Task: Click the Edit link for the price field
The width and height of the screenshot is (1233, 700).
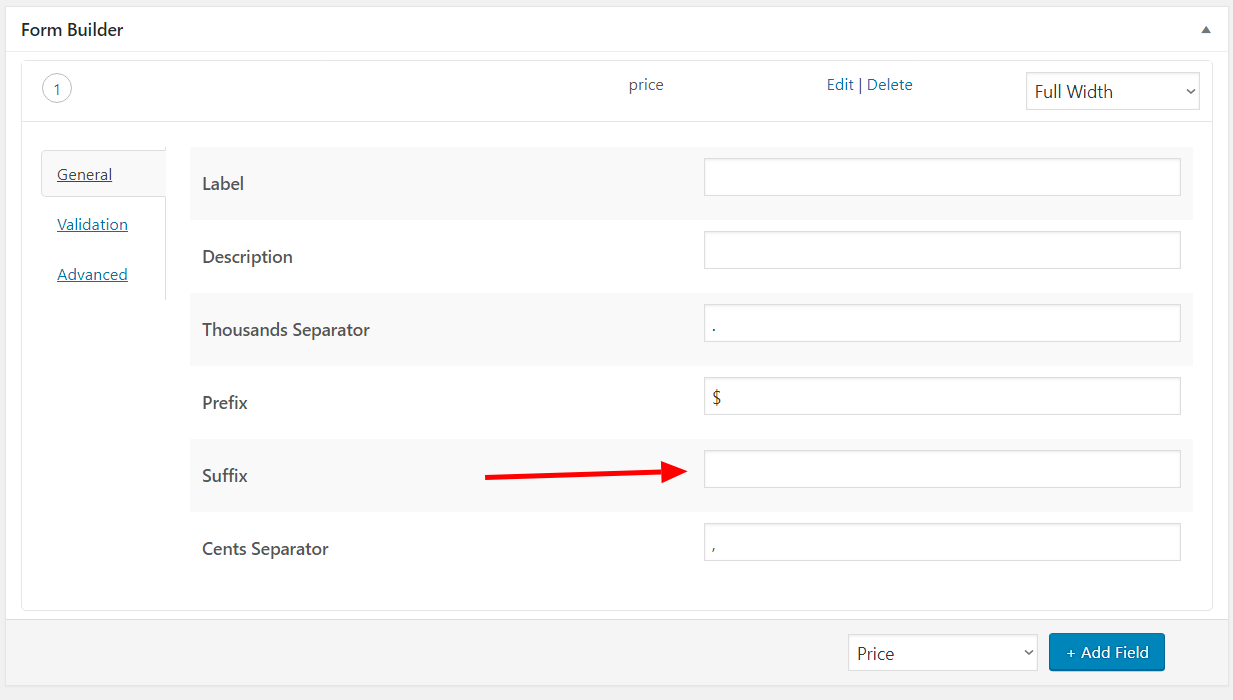Action: point(840,84)
